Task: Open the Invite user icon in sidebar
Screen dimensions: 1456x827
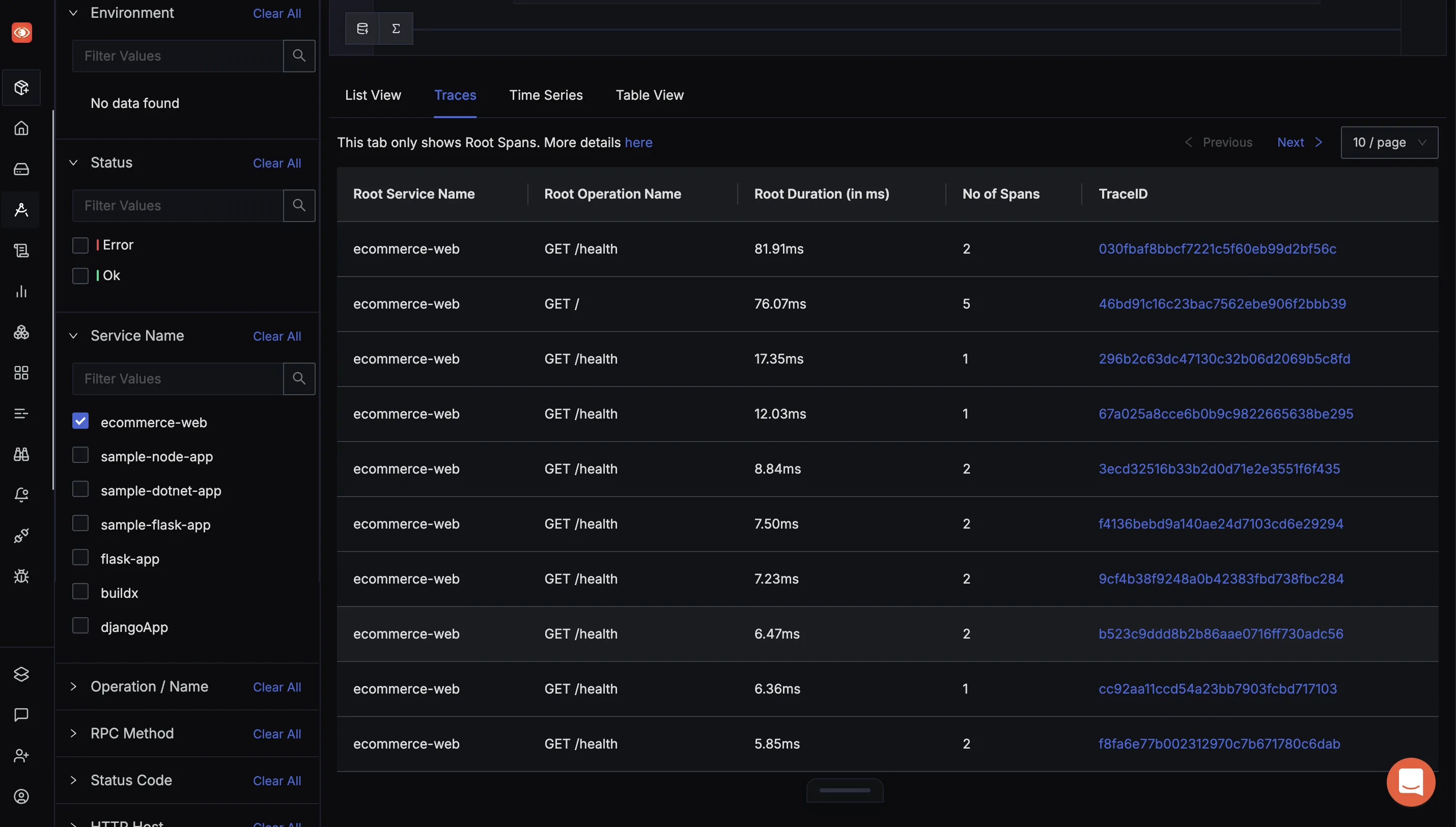Action: (x=21, y=755)
